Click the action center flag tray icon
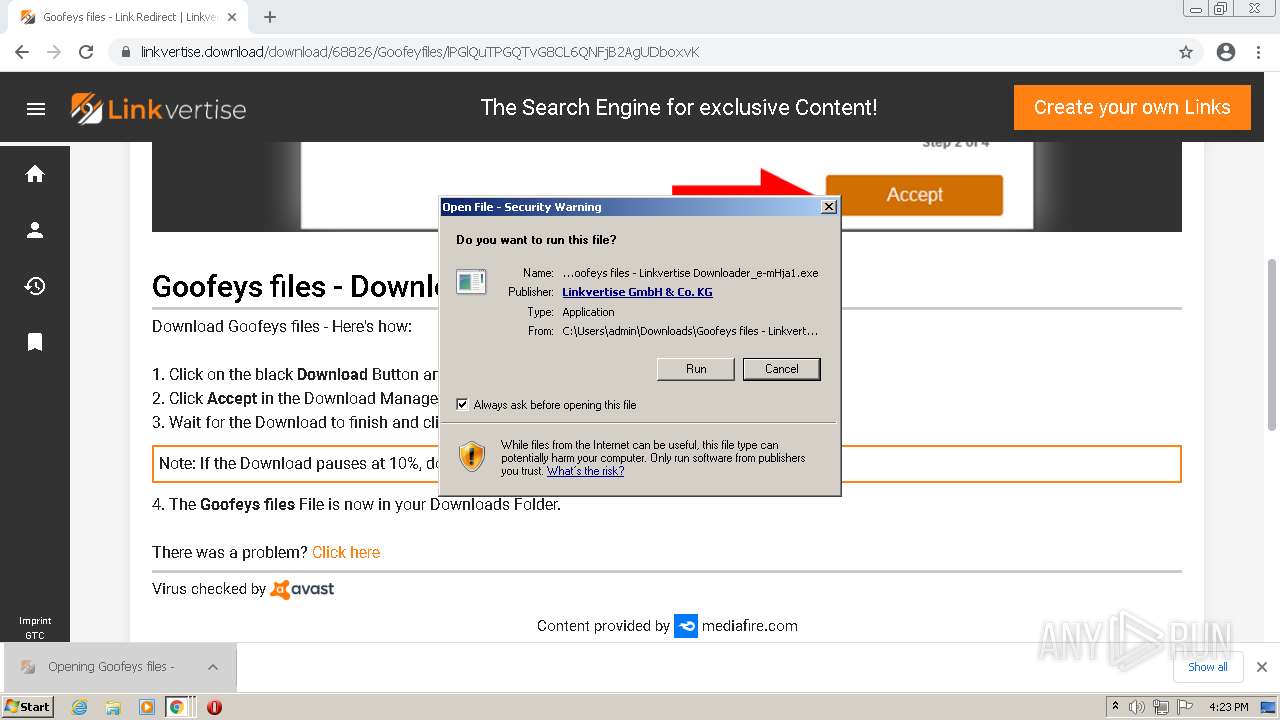Viewport: 1280px width, 720px height. [x=1185, y=707]
